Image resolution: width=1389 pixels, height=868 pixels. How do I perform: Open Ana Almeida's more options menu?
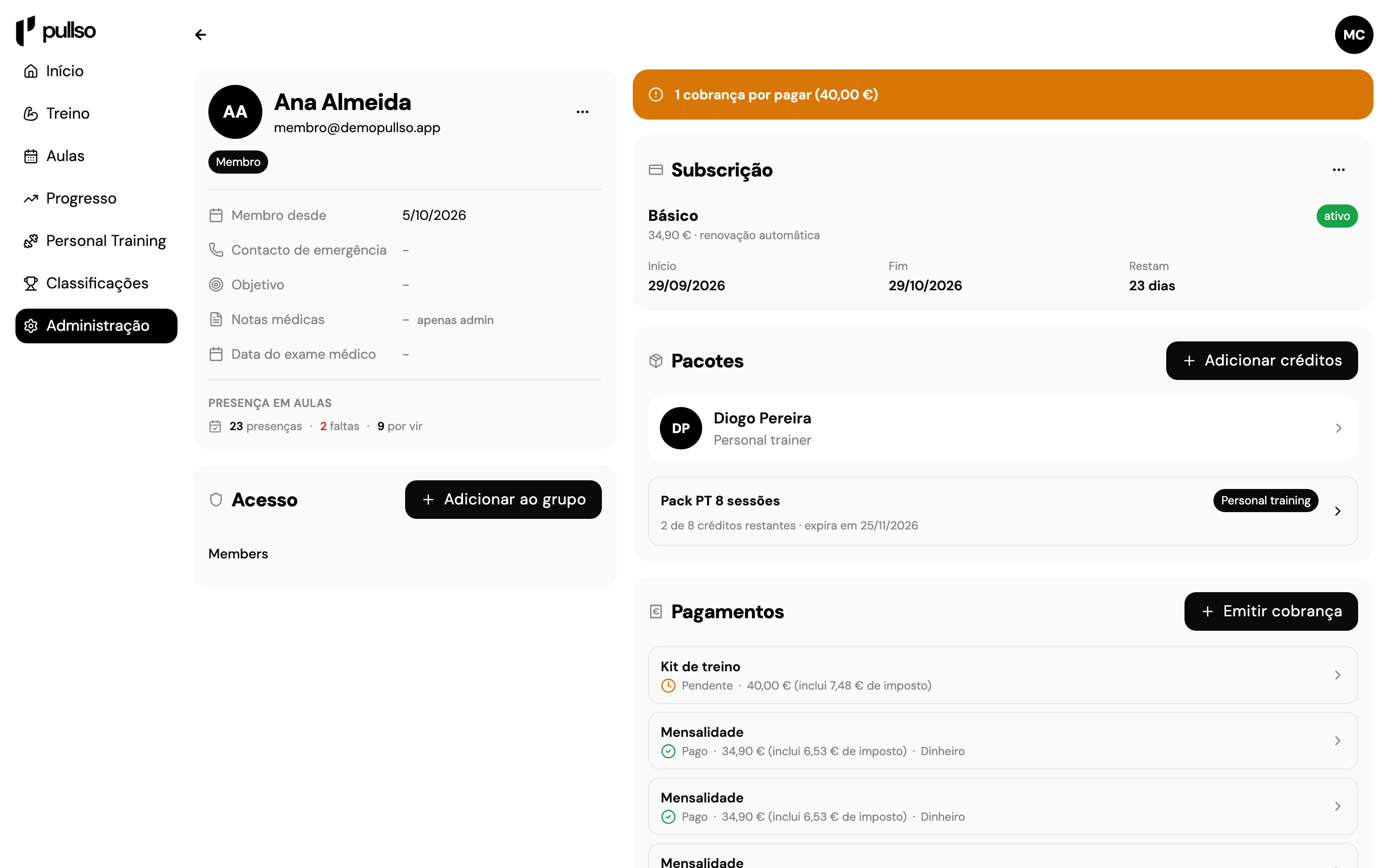pyautogui.click(x=583, y=112)
